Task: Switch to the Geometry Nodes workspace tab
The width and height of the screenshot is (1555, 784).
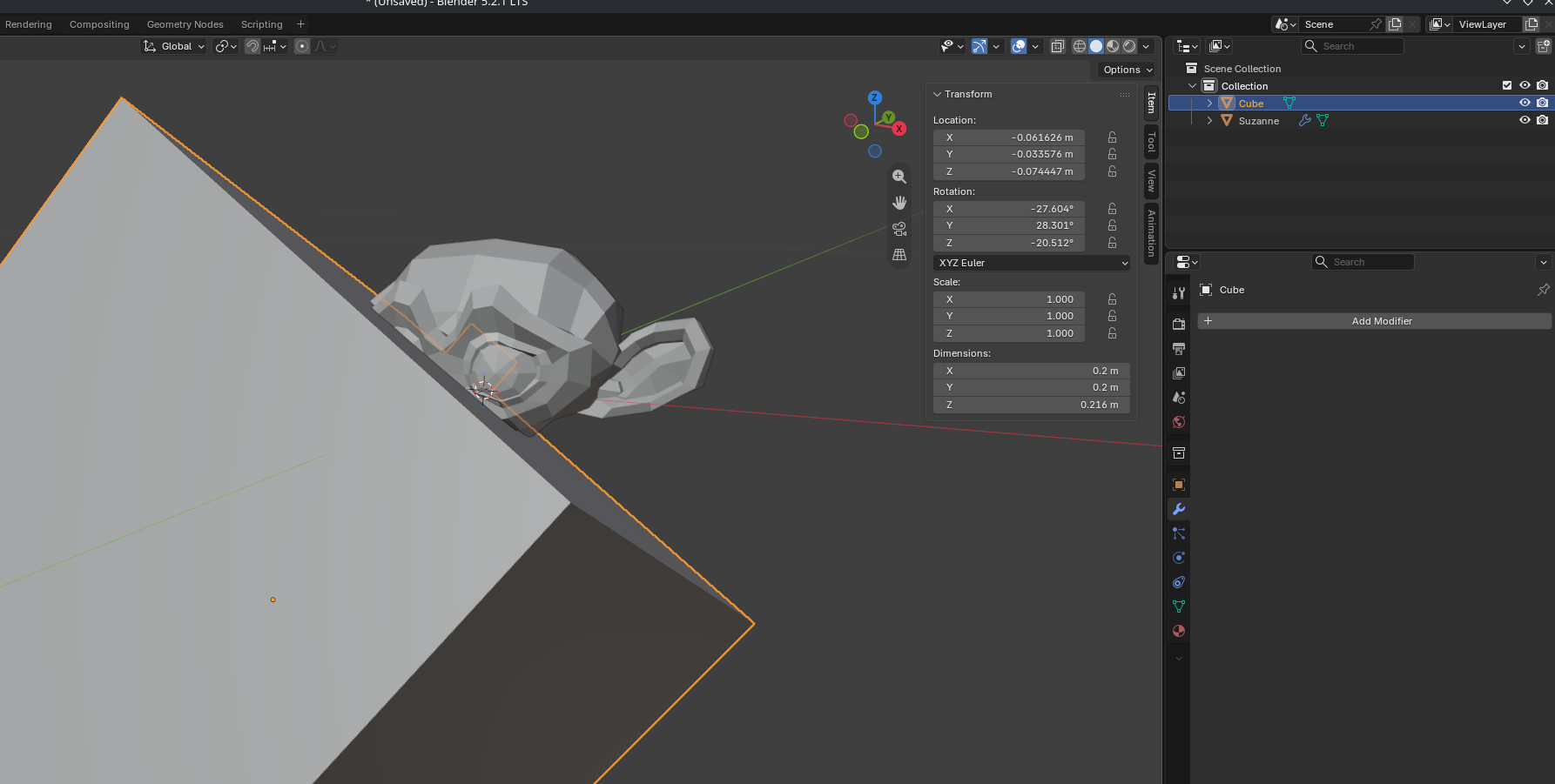Action: 185,24
